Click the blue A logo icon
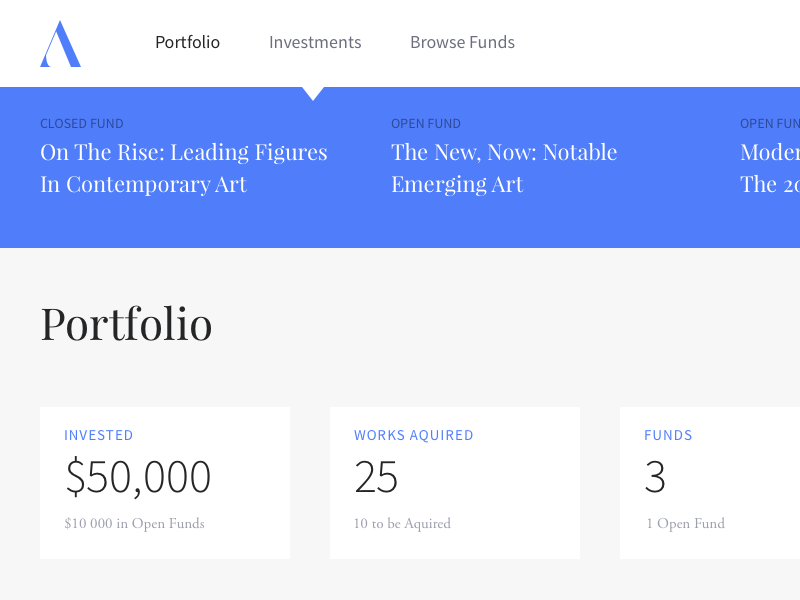This screenshot has height=600, width=800. pyautogui.click(x=60, y=44)
